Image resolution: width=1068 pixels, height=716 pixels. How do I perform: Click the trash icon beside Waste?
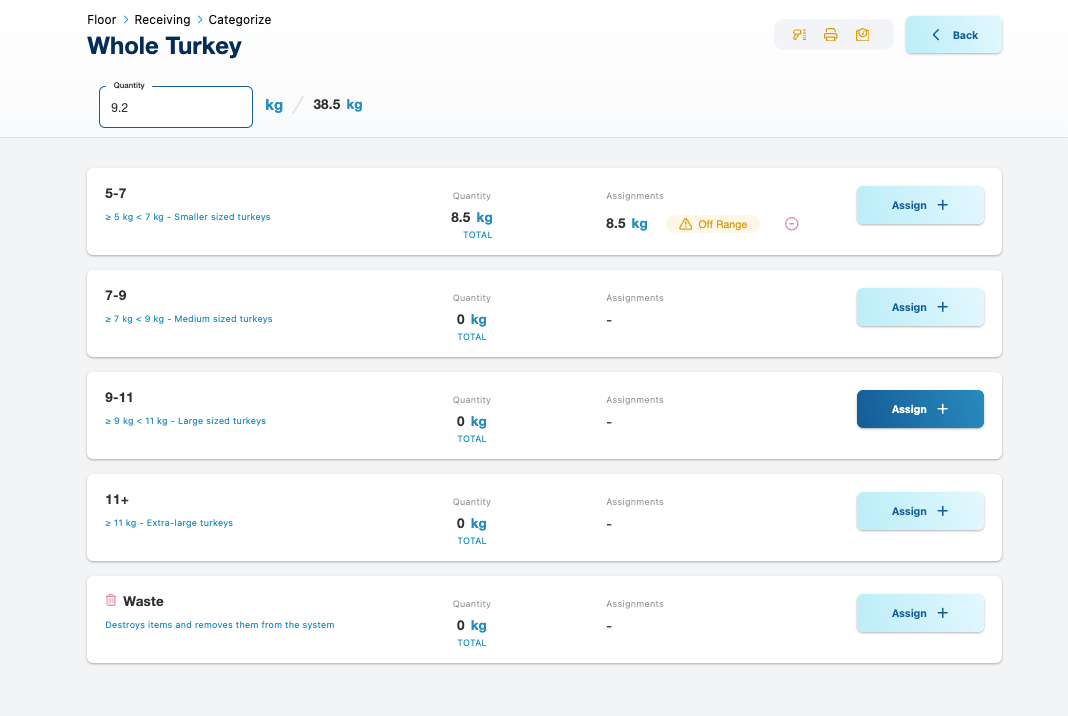click(x=111, y=601)
